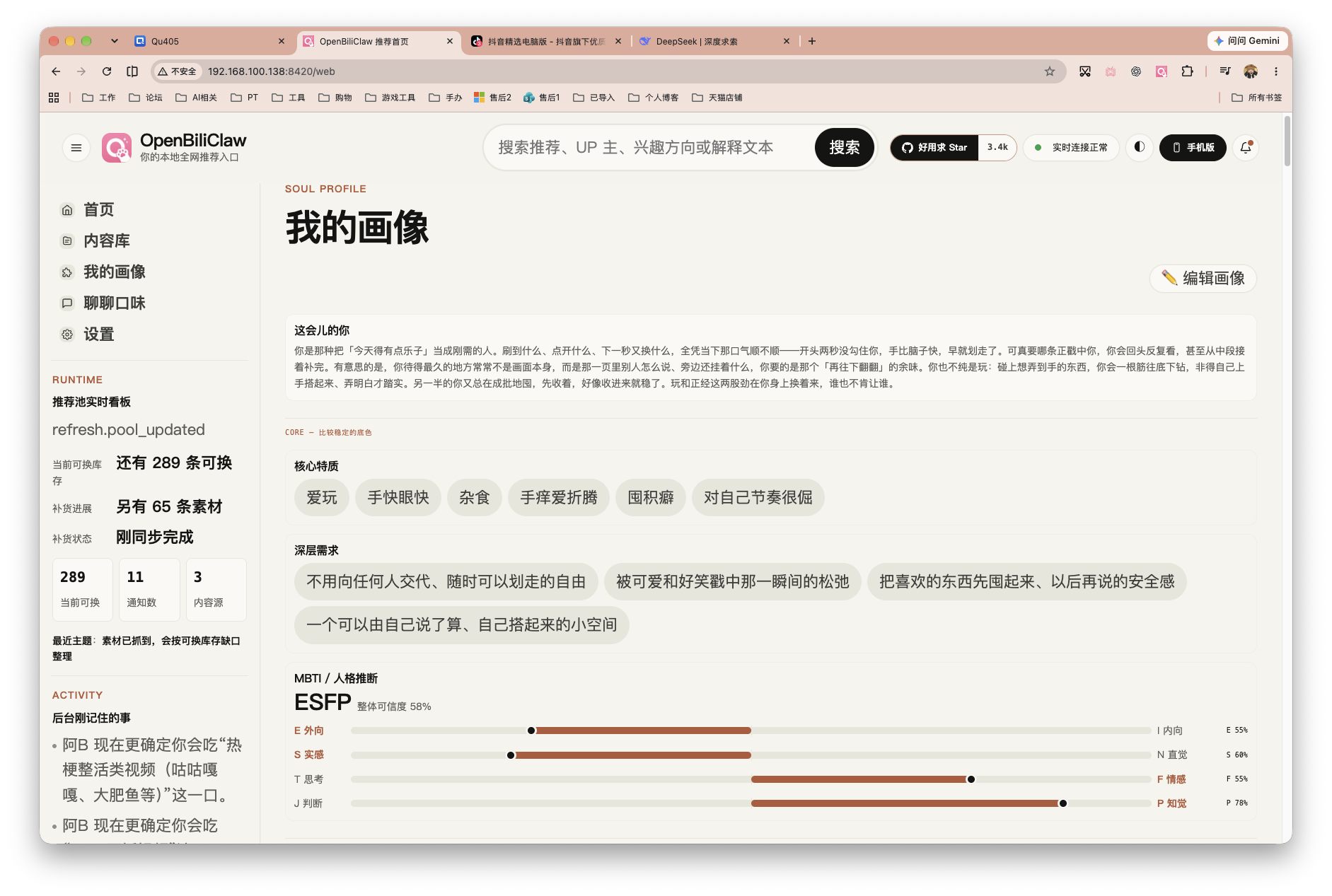Open the hamburger sidebar menu
Screen dimensions: 1332x896
coord(76,148)
